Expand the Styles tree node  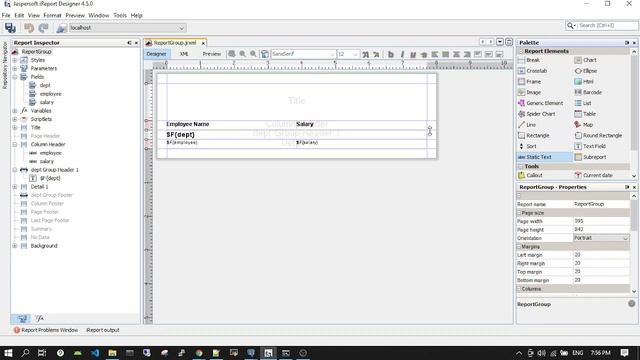(x=15, y=60)
